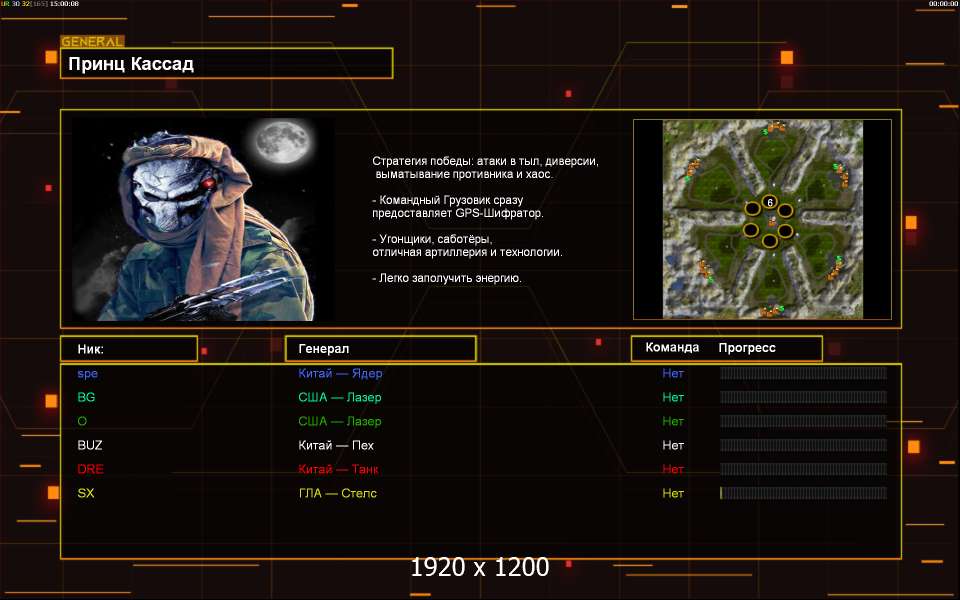Screen dimensions: 960x600
Task: Click the line "выматывание противника и хаос."
Action: coord(464,174)
